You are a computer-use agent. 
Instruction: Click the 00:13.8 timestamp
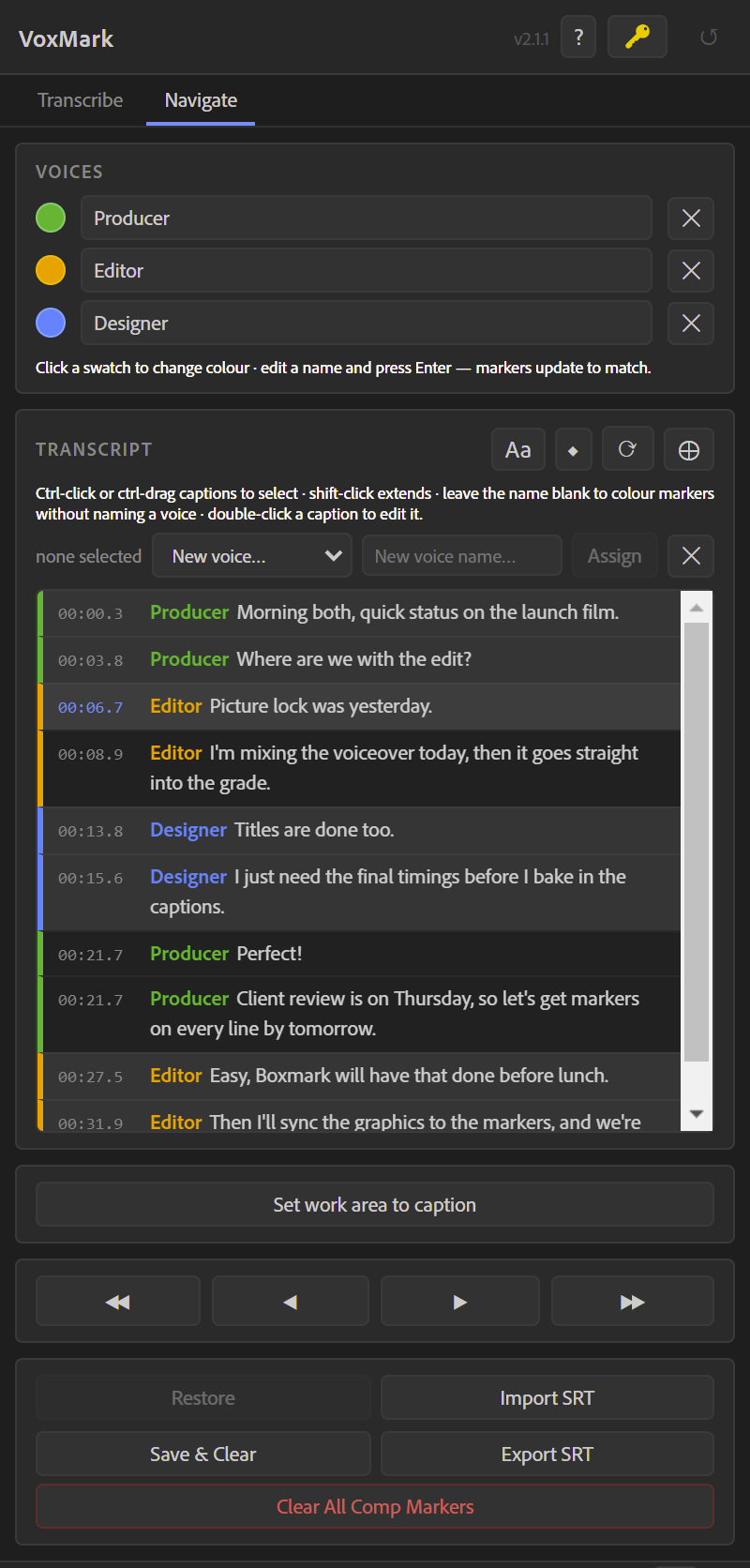coord(90,832)
